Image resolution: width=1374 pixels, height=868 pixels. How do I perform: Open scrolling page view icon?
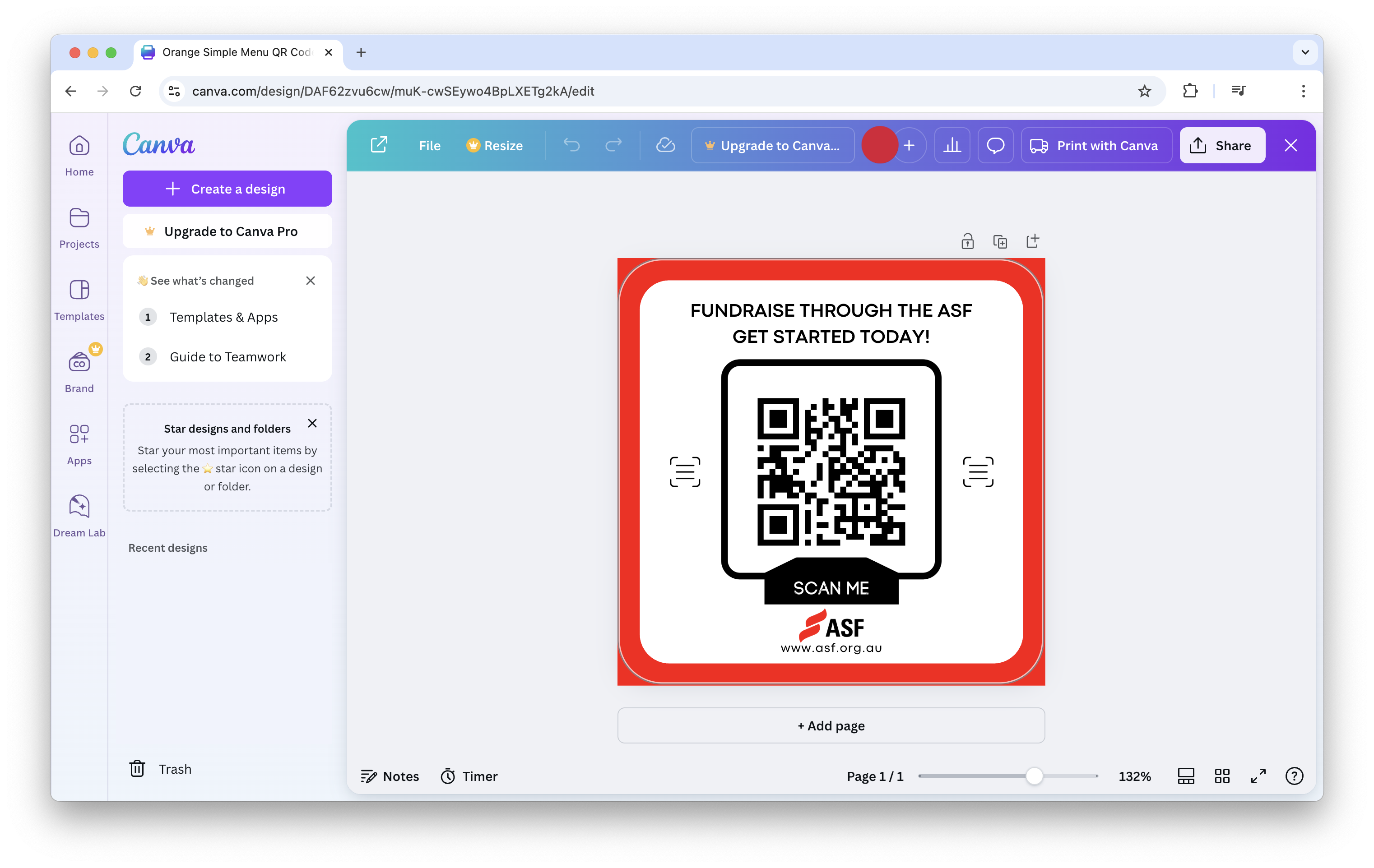pyautogui.click(x=1186, y=776)
